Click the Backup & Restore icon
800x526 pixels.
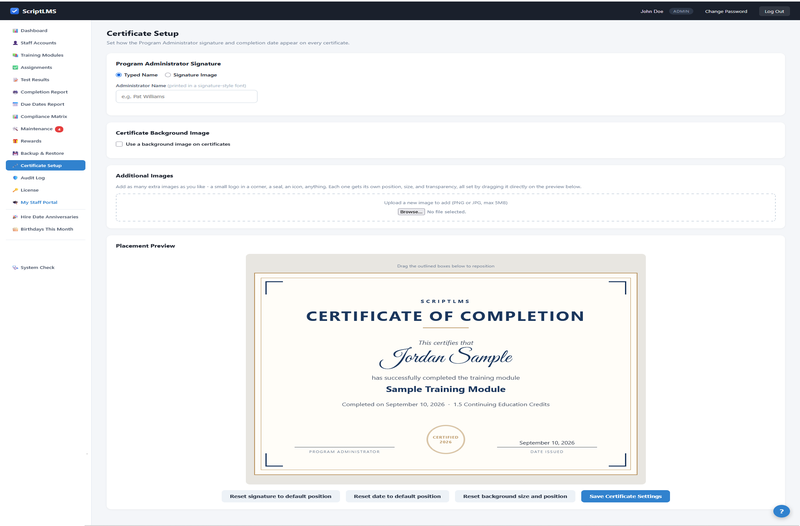coord(15,153)
